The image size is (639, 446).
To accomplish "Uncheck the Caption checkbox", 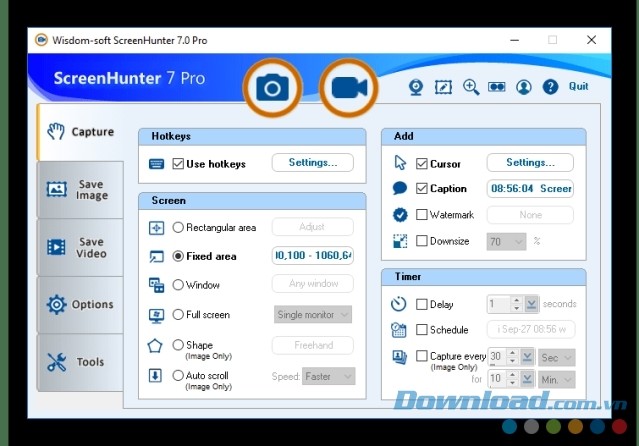I will tap(421, 188).
